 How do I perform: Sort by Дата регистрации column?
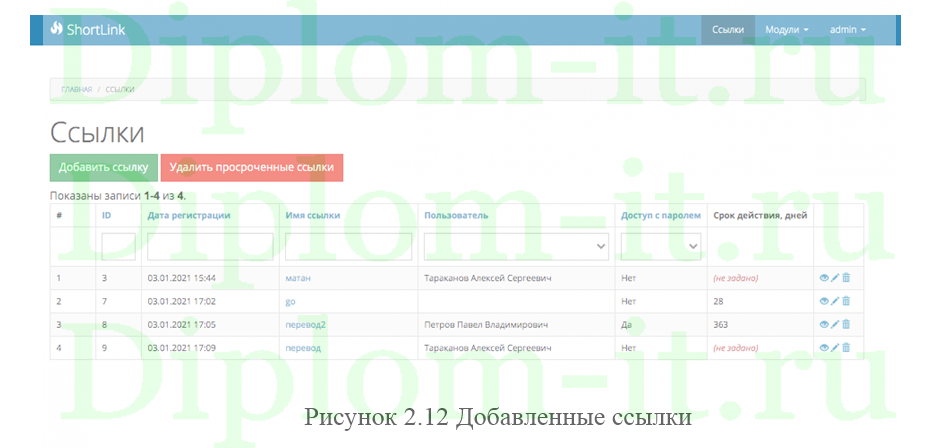pyautogui.click(x=189, y=215)
